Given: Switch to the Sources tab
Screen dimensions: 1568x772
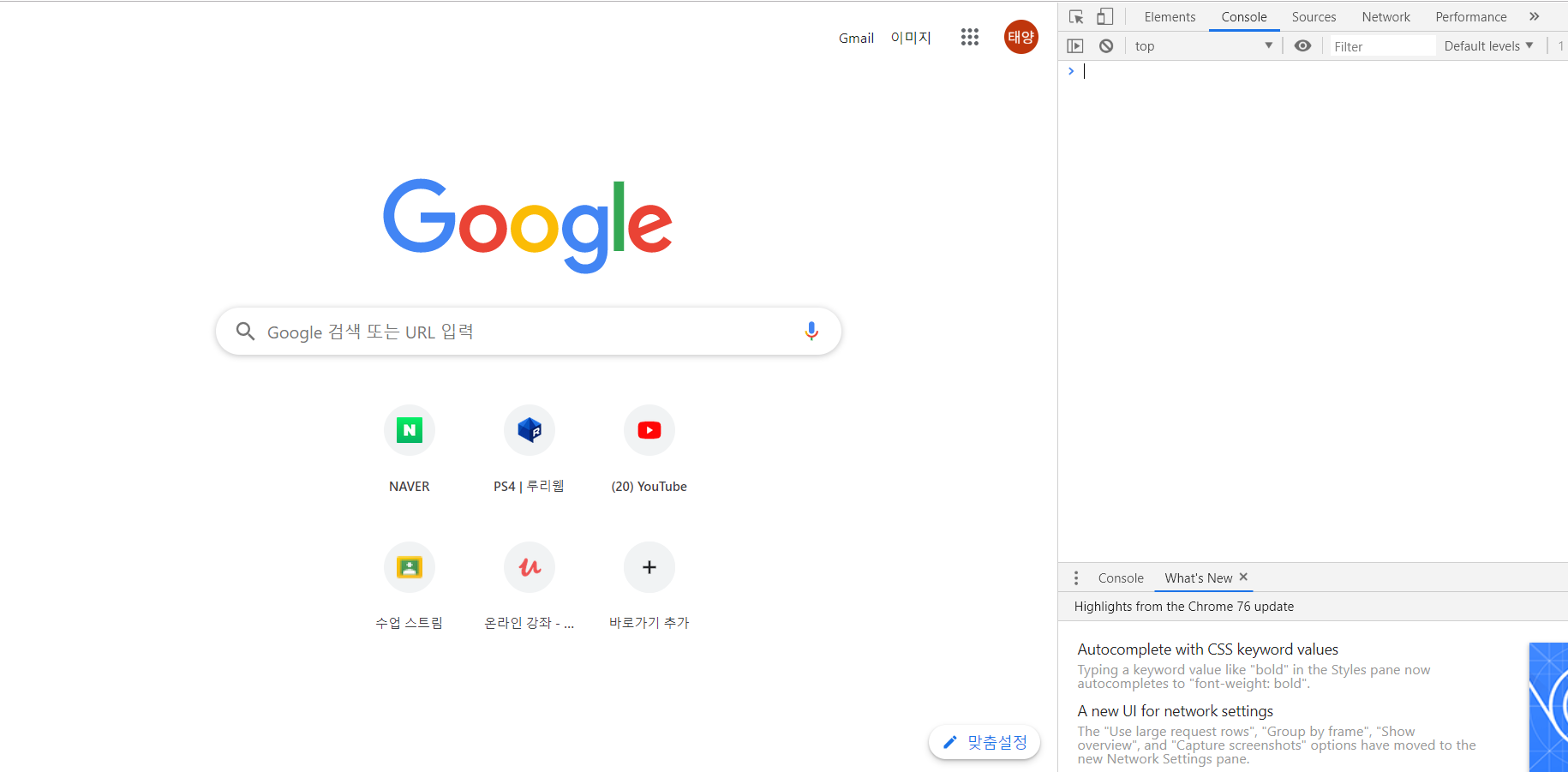Looking at the screenshot, I should pos(1314,17).
